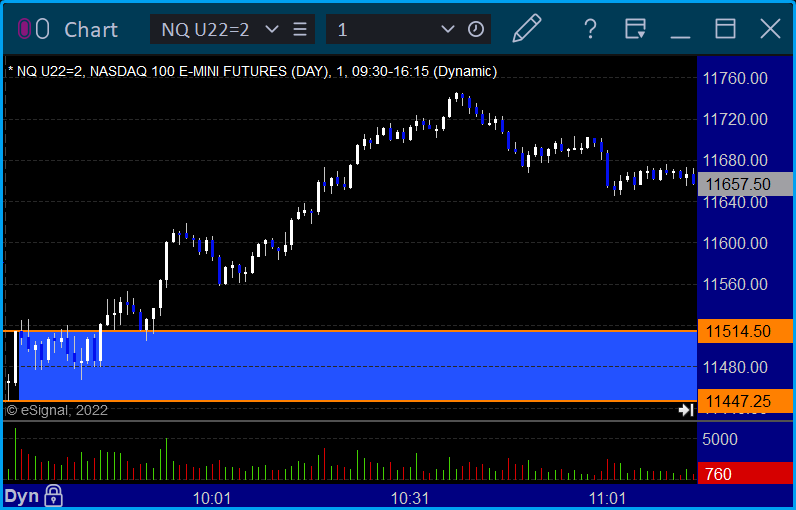Viewport: 796px width, 510px height.
Task: Open the time template clock icon
Action: (476, 29)
